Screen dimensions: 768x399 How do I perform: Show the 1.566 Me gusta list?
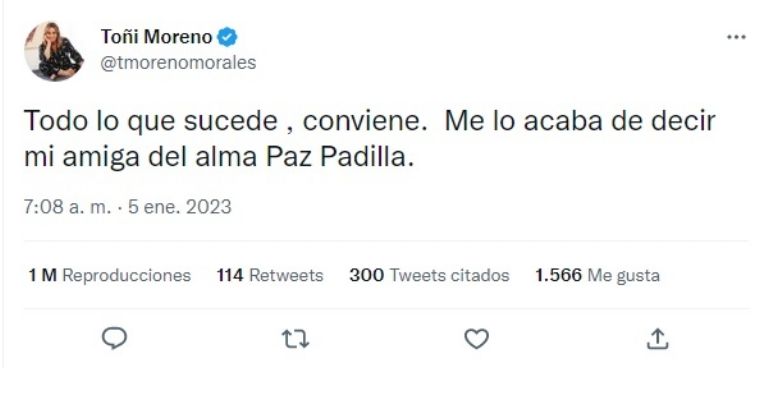coord(597,275)
